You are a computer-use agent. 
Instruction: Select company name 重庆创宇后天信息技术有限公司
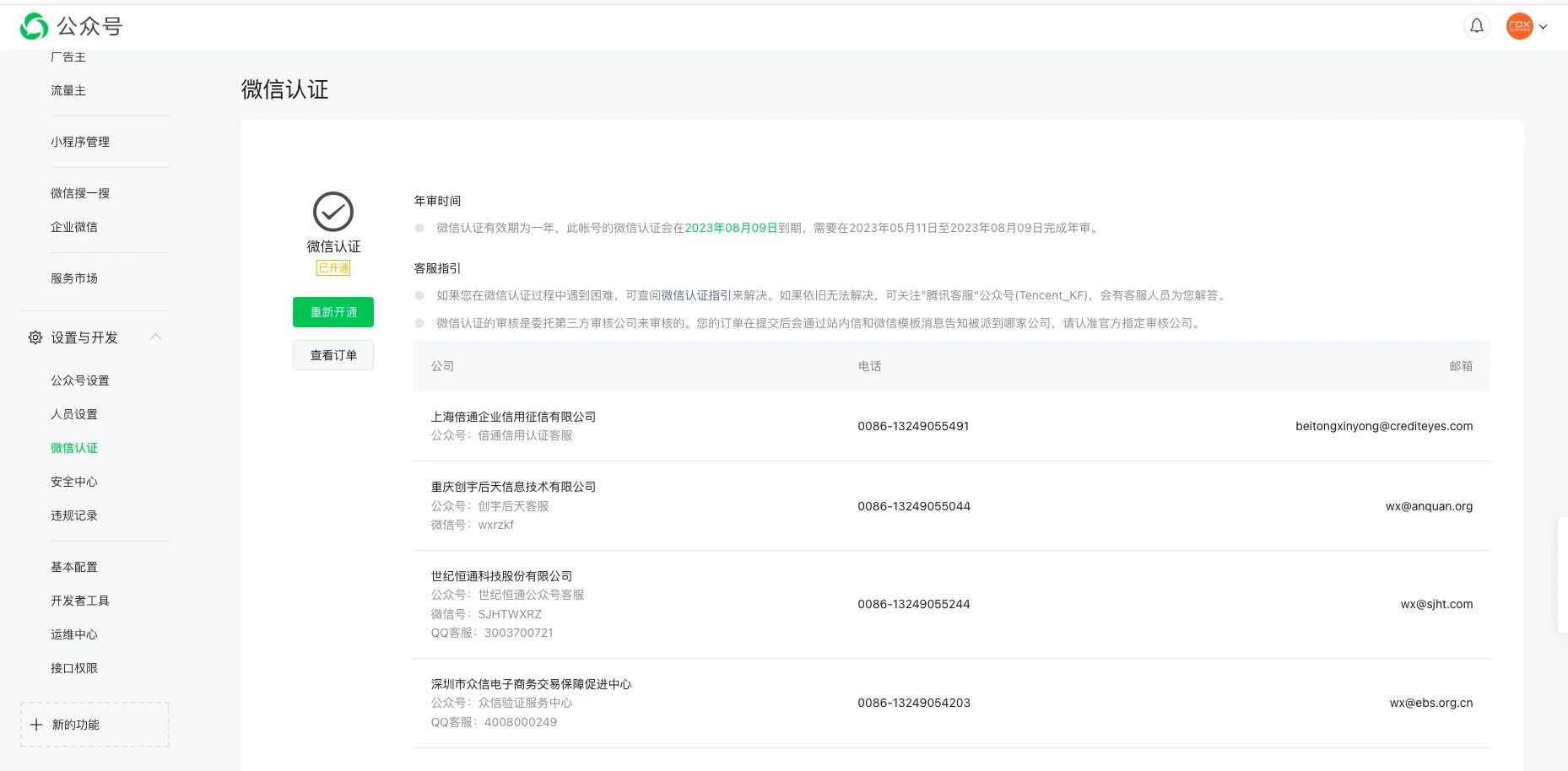514,487
